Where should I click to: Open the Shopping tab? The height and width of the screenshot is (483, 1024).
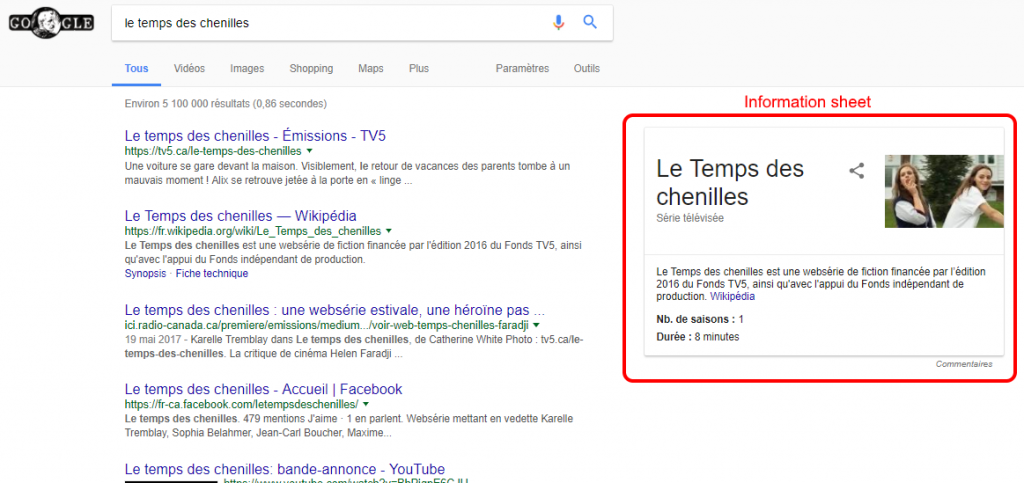[311, 69]
